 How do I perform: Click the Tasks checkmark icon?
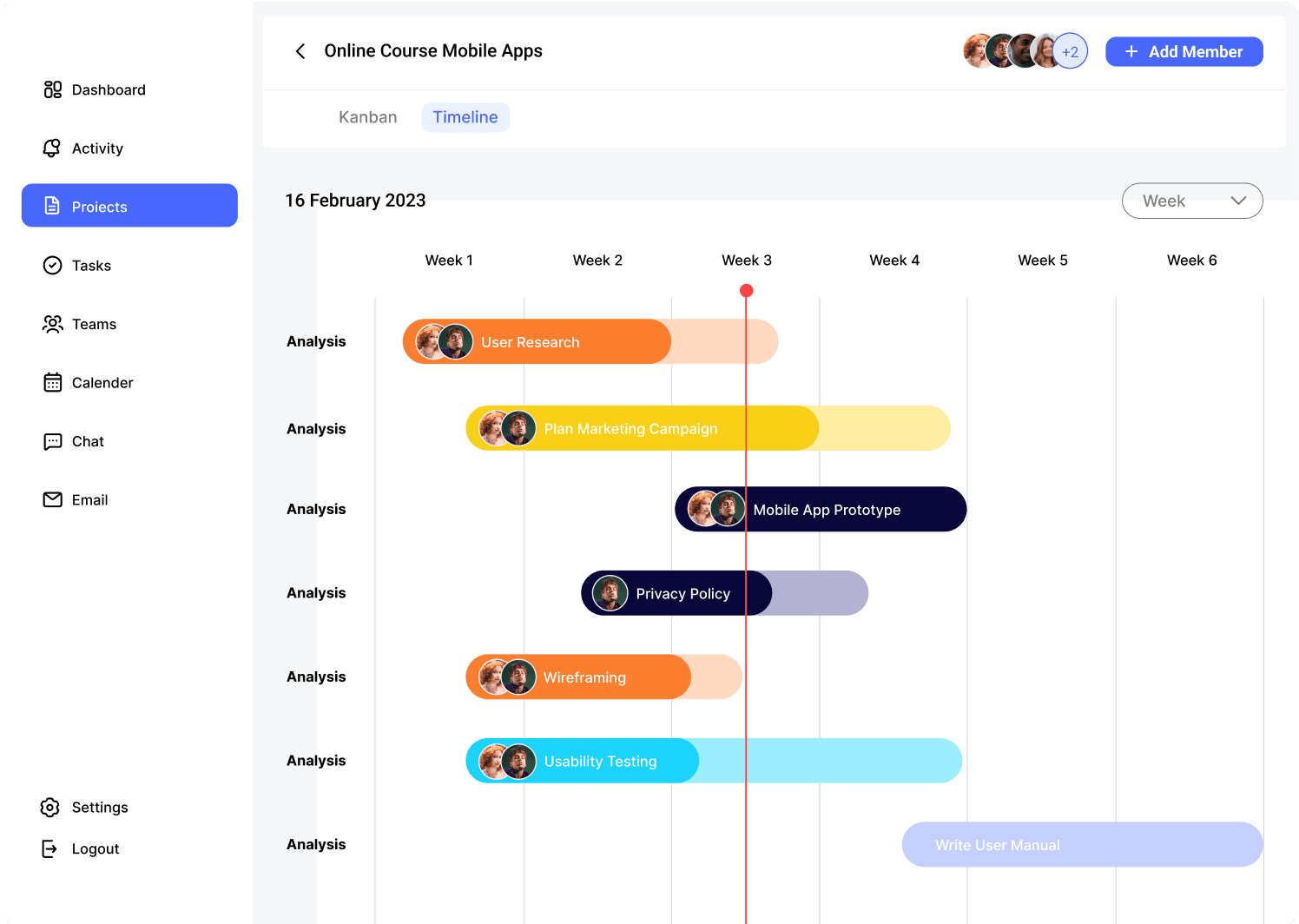click(53, 266)
